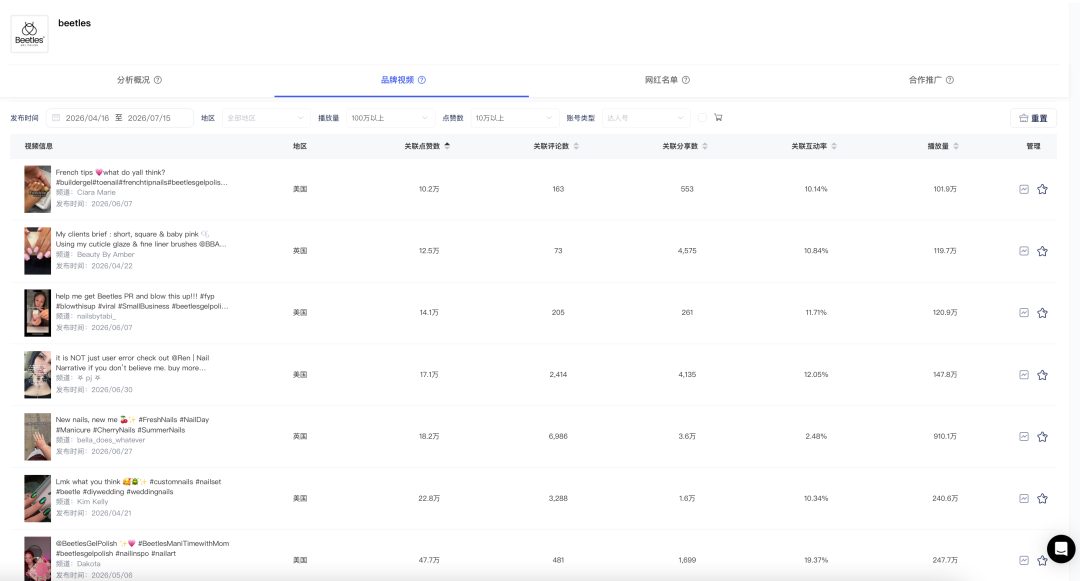Expand the 地区 region dropdown
The width and height of the screenshot is (1080, 581).
pyautogui.click(x=265, y=118)
